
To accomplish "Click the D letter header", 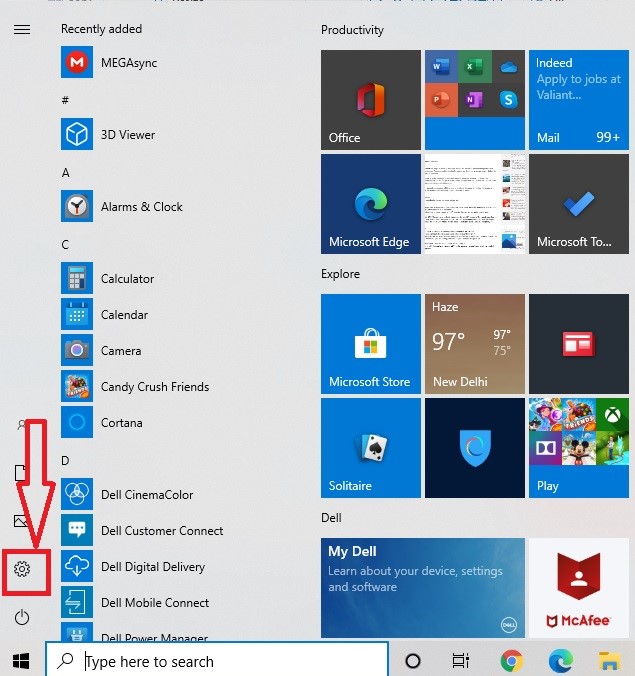I will 65,460.
